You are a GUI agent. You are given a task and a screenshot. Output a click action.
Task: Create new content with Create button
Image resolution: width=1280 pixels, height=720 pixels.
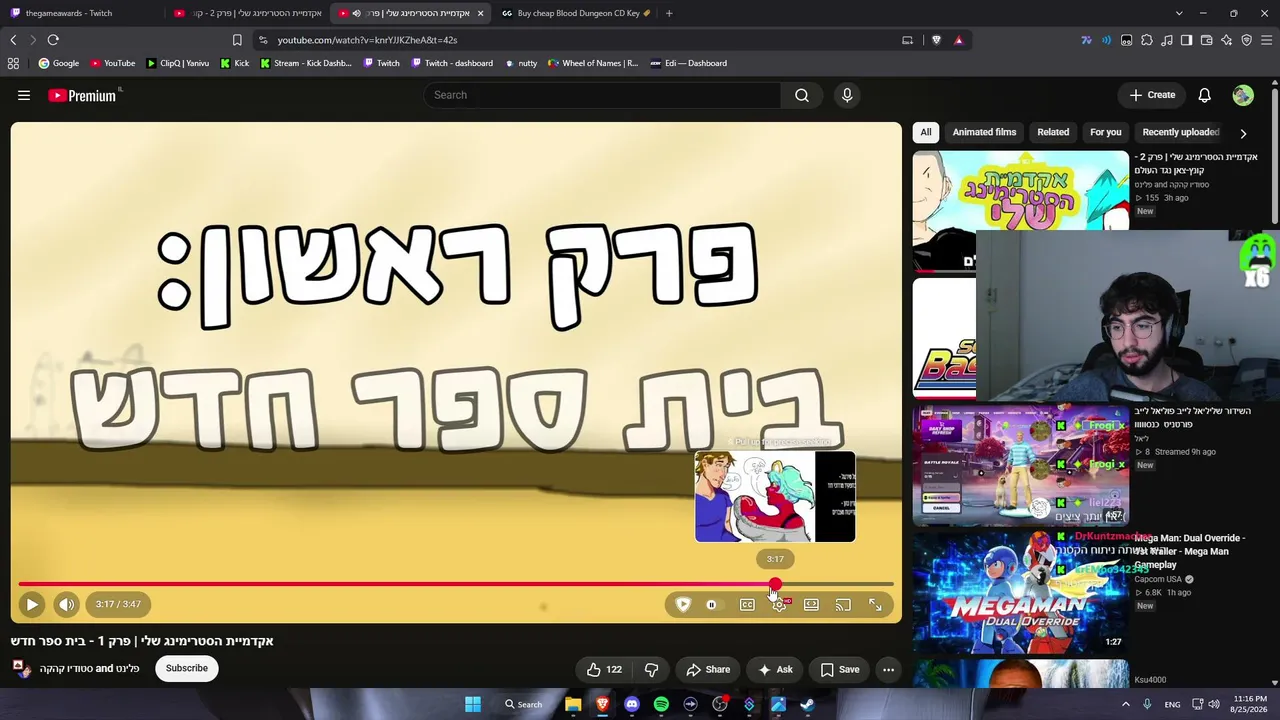(x=1152, y=95)
